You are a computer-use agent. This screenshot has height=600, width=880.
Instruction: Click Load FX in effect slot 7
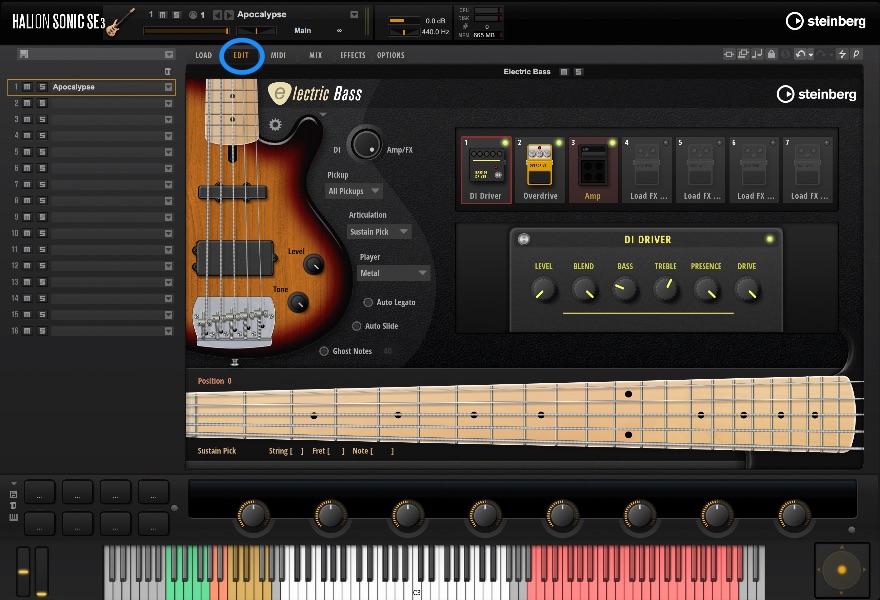pos(808,170)
